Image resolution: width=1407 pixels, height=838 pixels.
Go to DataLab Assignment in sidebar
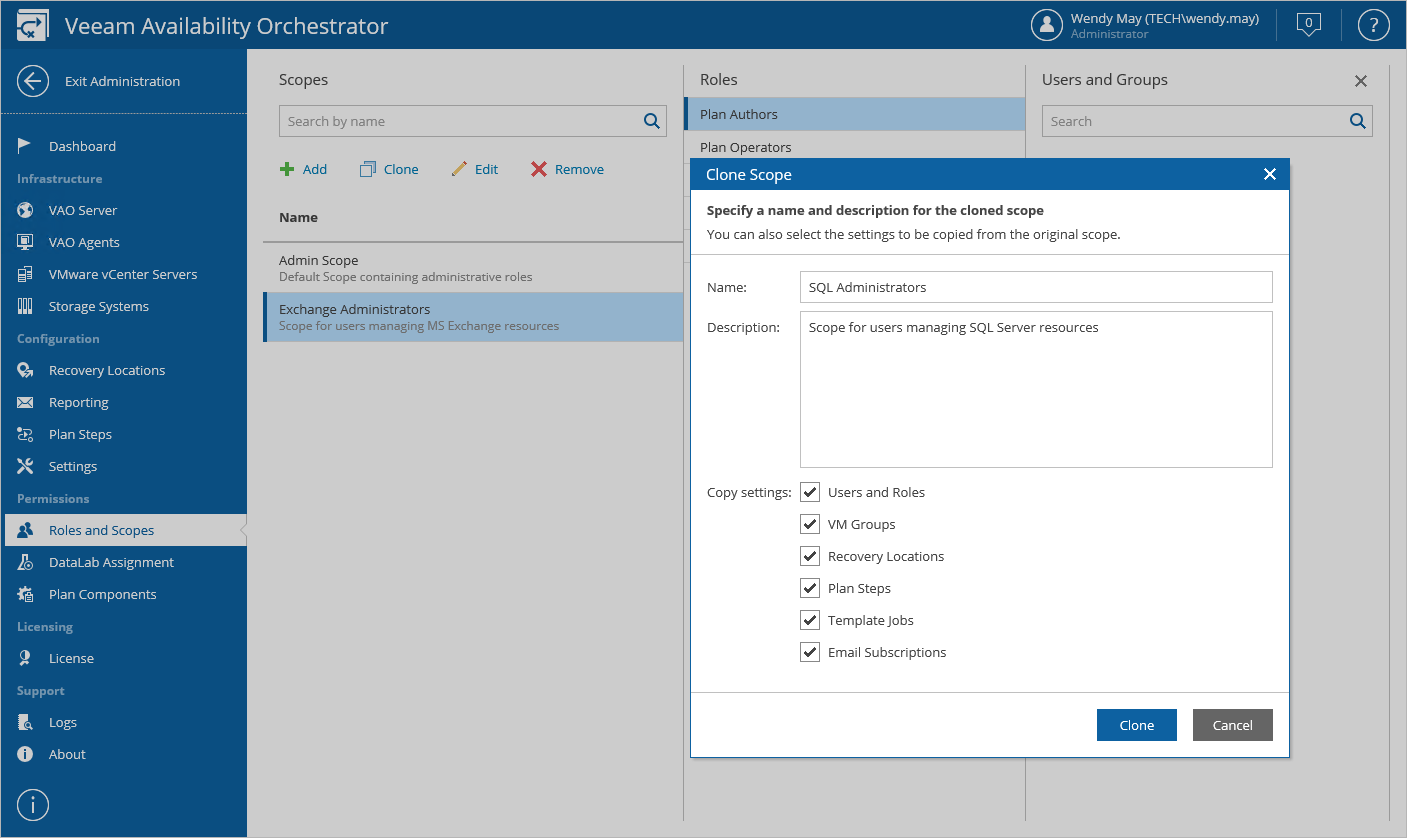[x=111, y=562]
